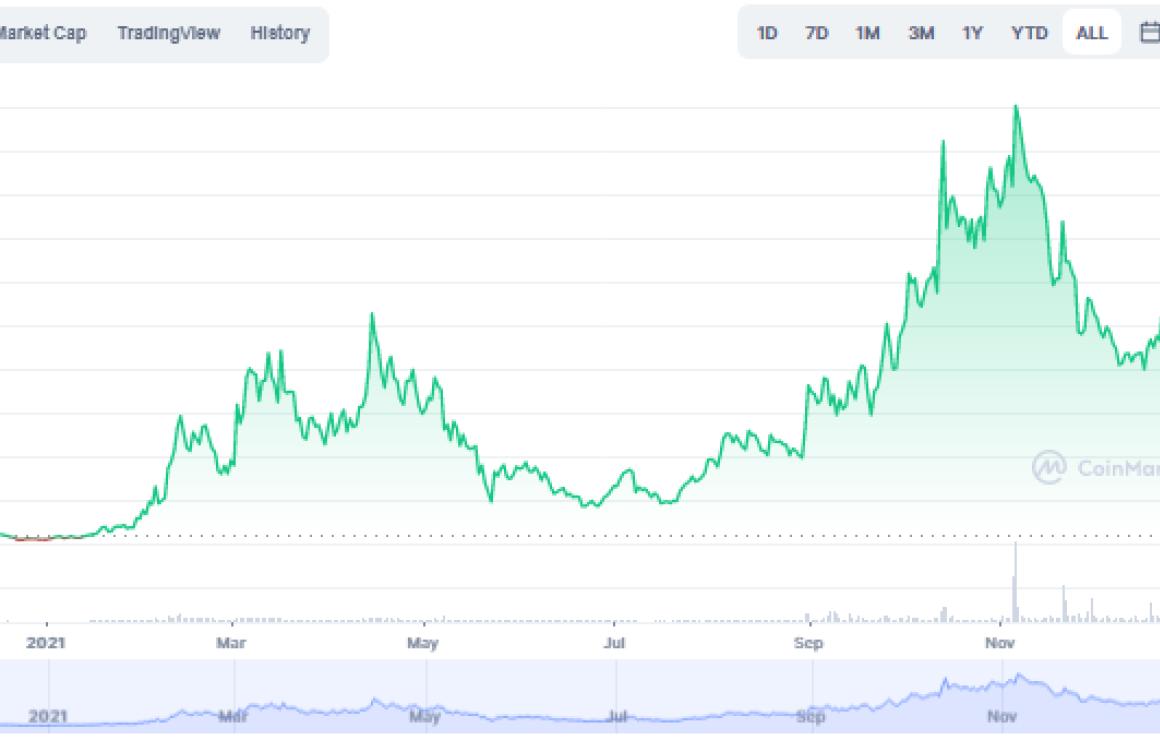Select the 1M range button
The width and height of the screenshot is (1160, 740).
pyautogui.click(x=868, y=33)
